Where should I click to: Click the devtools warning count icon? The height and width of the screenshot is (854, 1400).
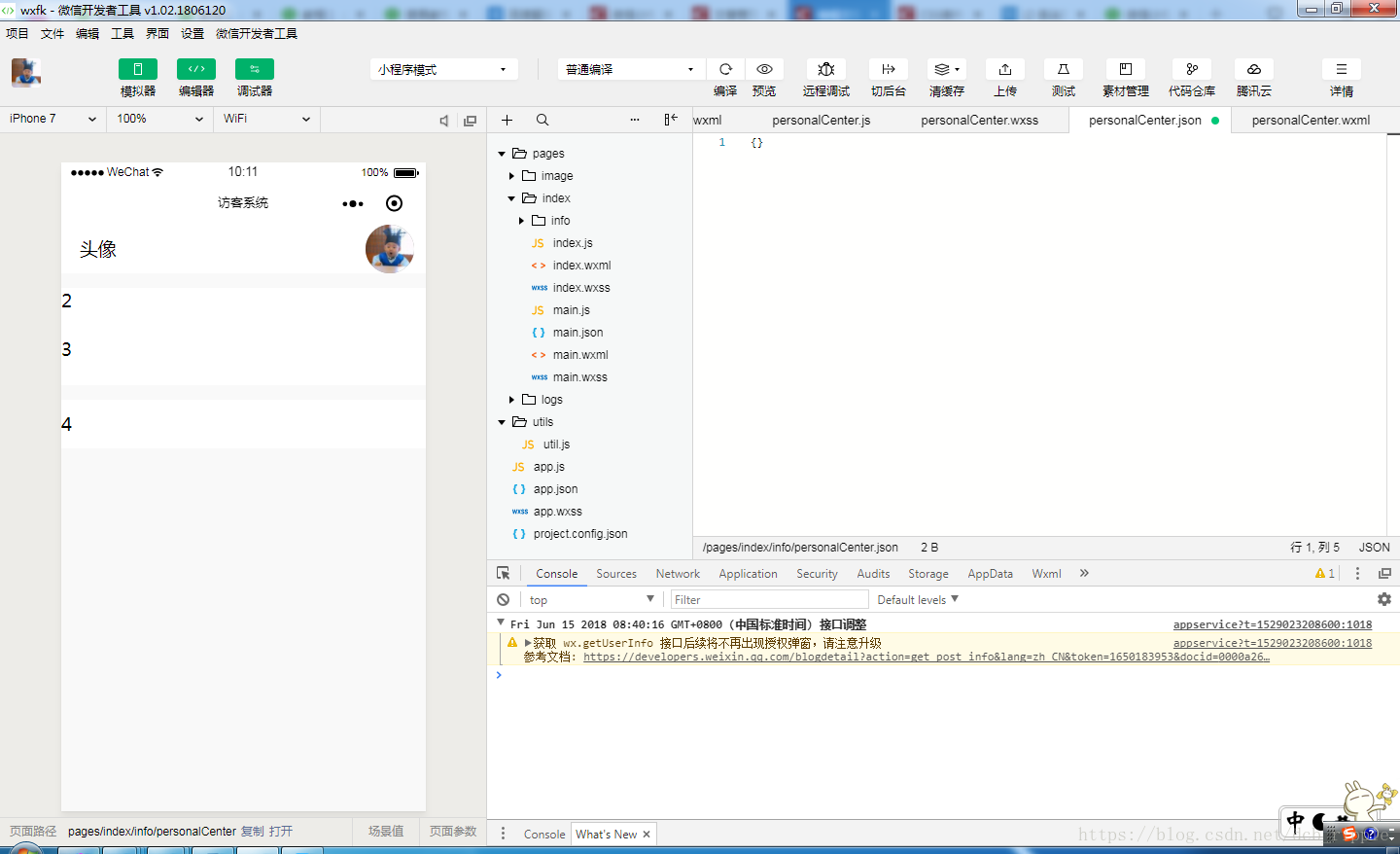[1325, 574]
